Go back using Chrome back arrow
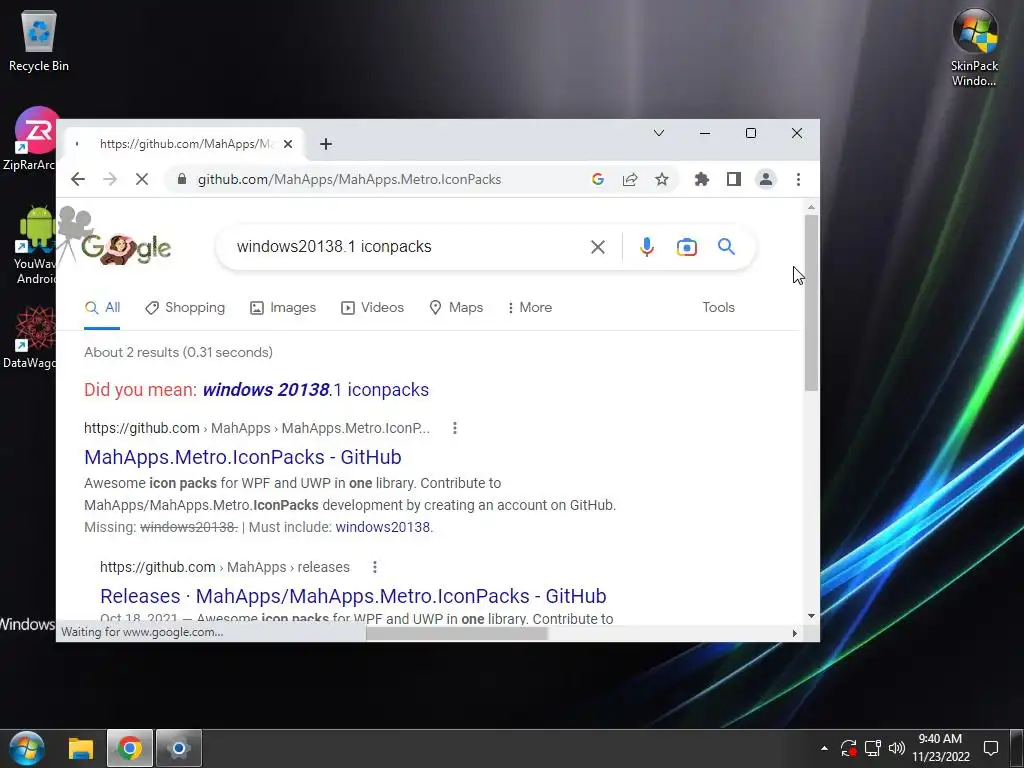Screen dimensions: 1024x768 [x=78, y=179]
